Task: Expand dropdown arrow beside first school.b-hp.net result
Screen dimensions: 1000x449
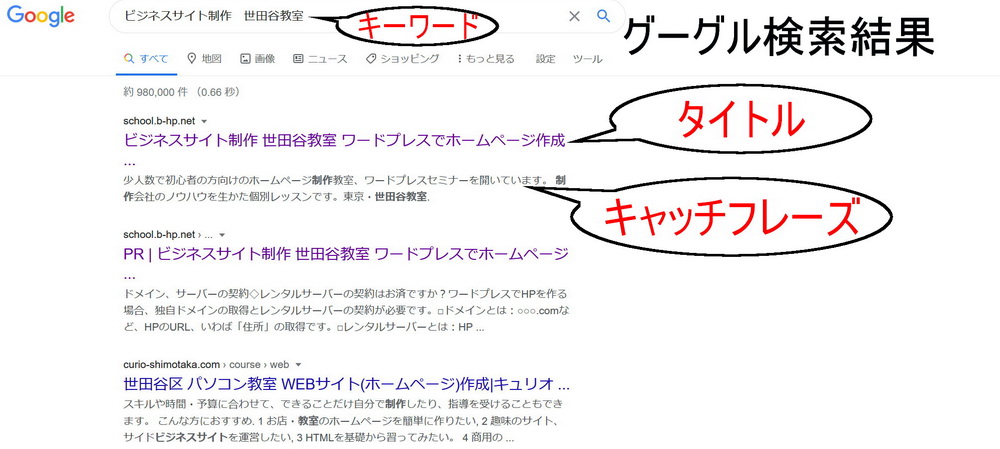Action: (x=204, y=120)
